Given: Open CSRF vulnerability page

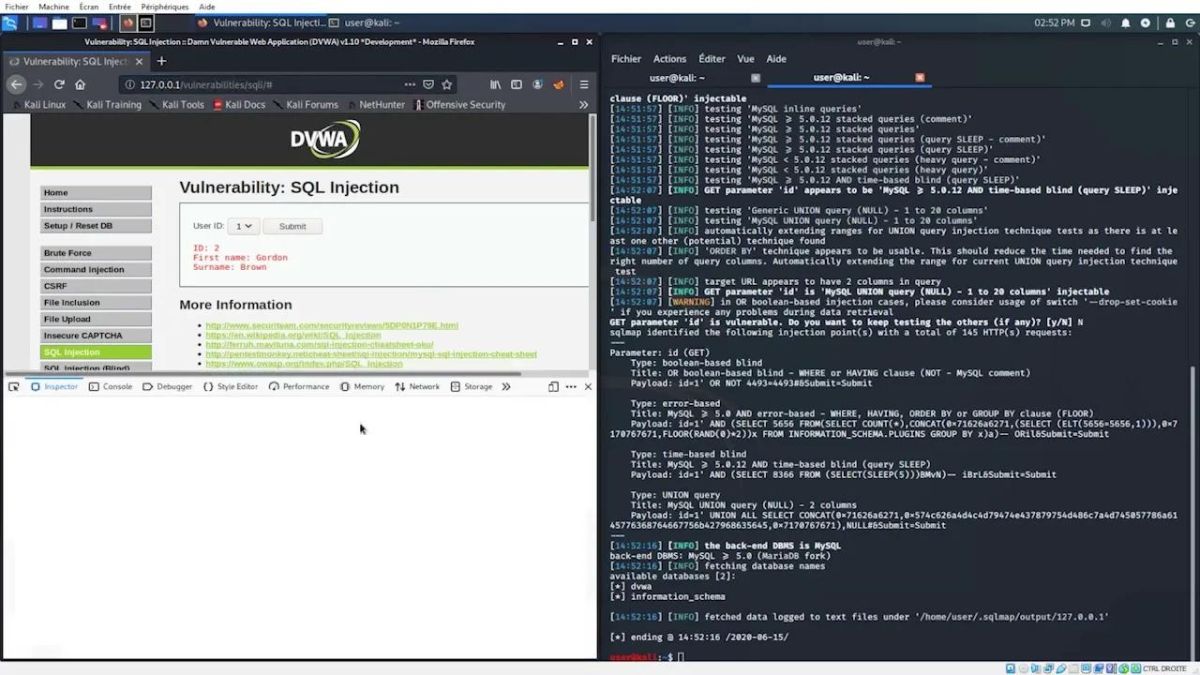Looking at the screenshot, I should click(96, 286).
